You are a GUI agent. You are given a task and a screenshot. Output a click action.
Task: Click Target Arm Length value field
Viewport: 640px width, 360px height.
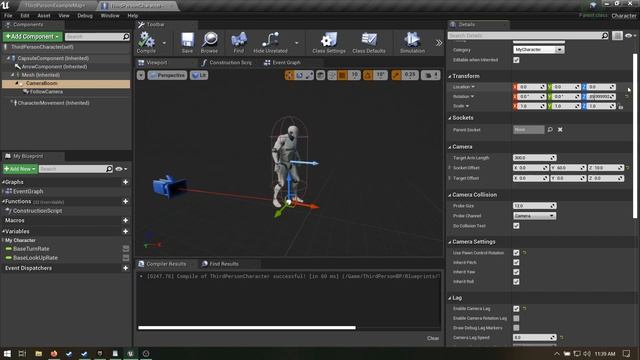click(535, 158)
